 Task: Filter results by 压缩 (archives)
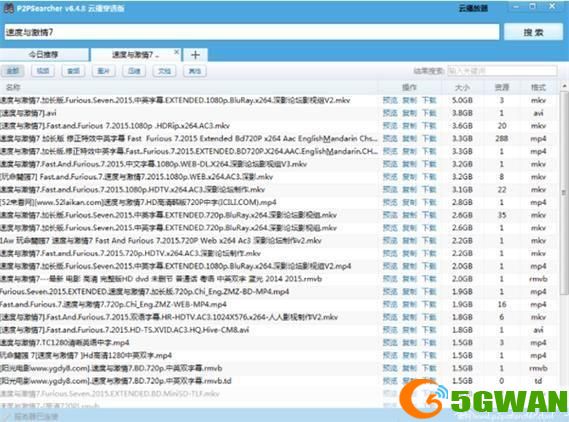tap(134, 71)
